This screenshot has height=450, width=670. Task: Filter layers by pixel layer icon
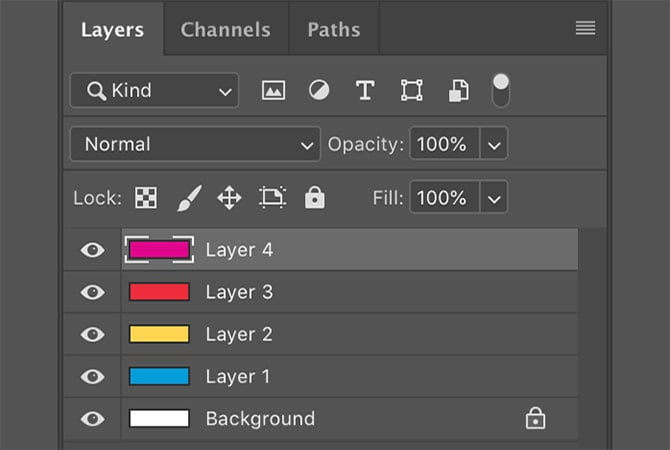[x=273, y=91]
